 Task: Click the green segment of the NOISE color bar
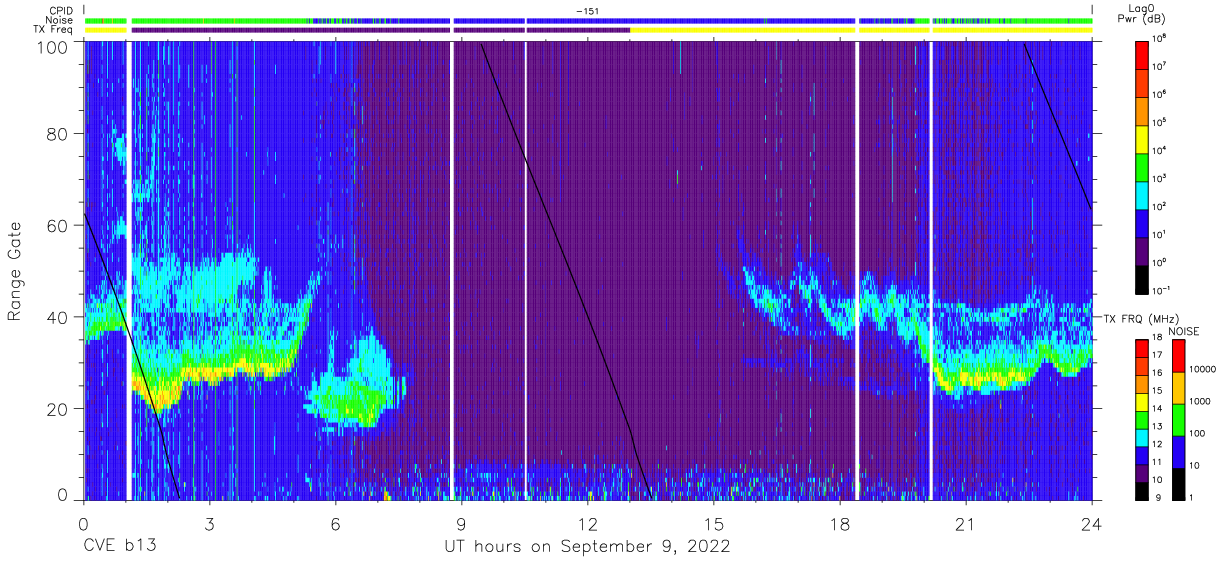[x=1179, y=419]
